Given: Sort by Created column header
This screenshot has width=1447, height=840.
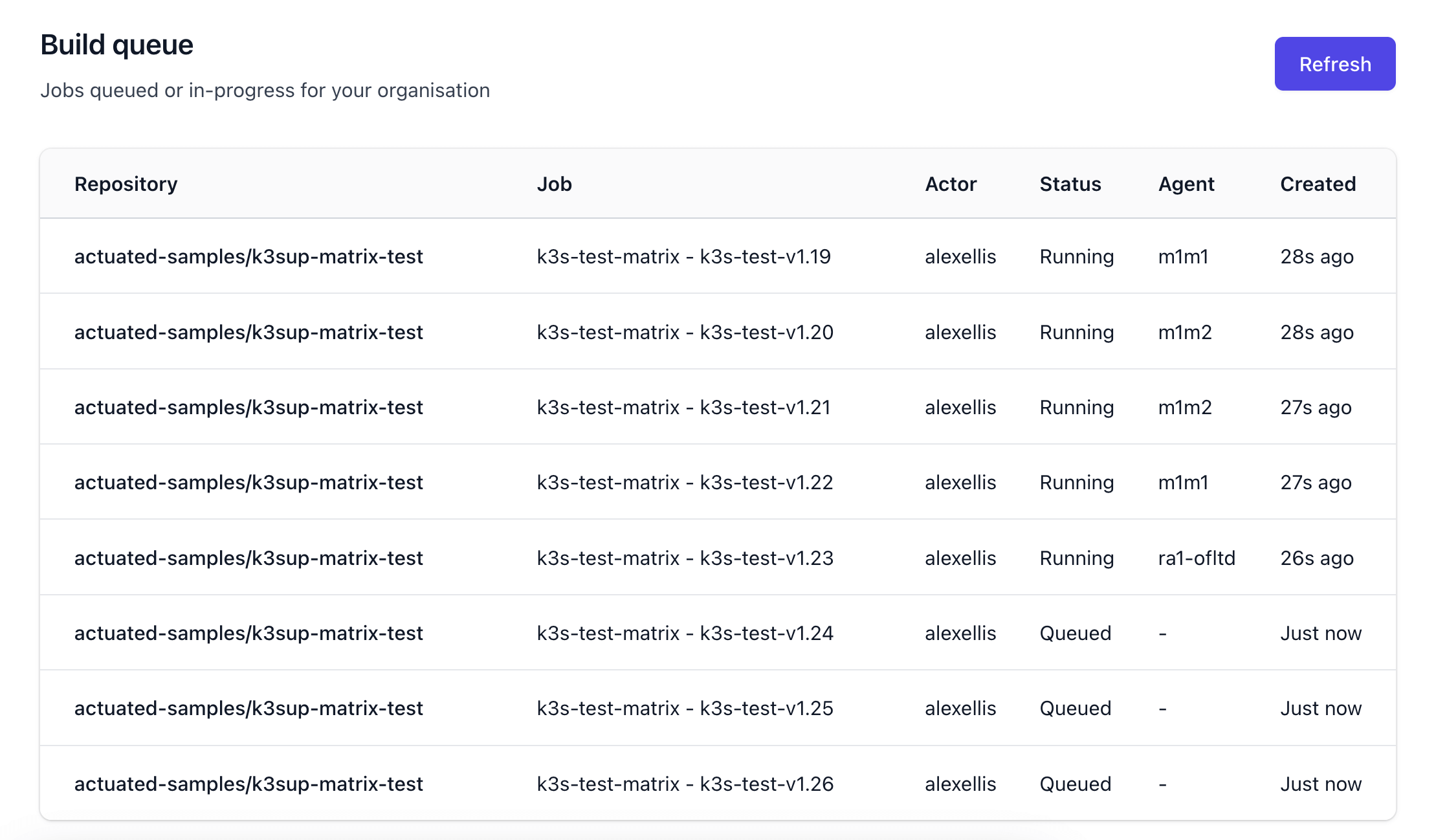Looking at the screenshot, I should (x=1319, y=183).
